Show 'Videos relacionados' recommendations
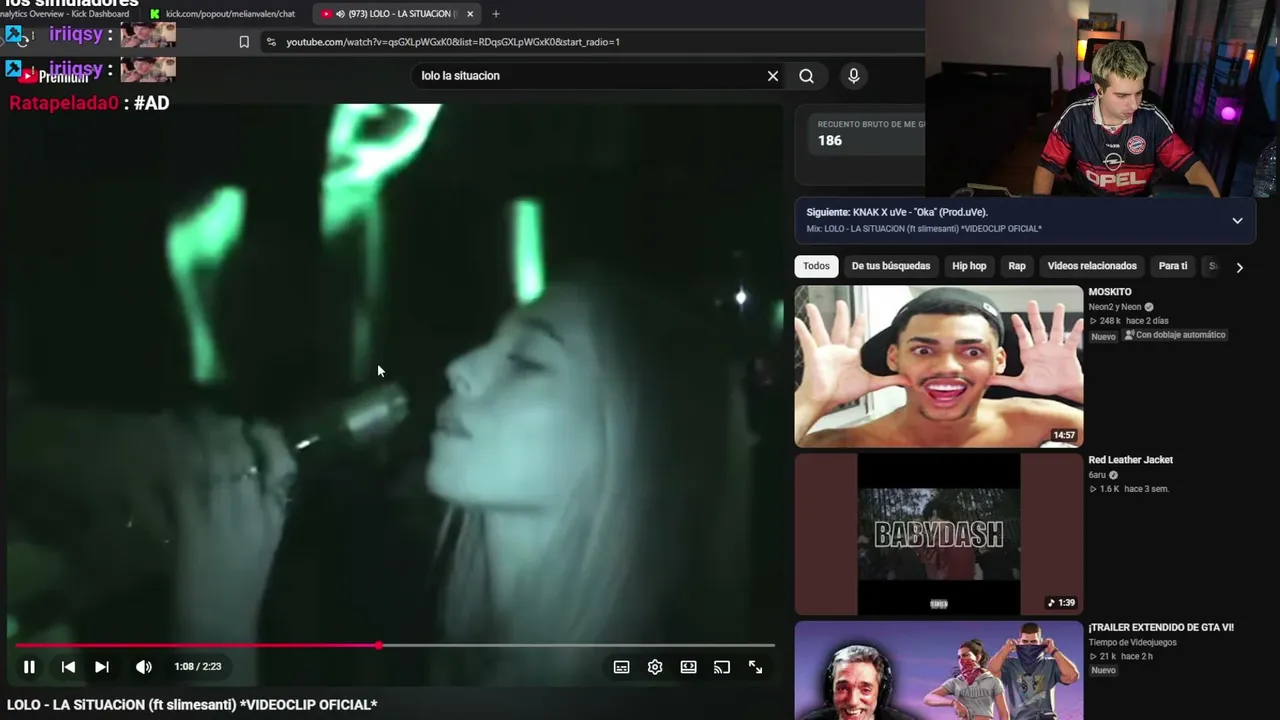This screenshot has width=1280, height=720. click(1092, 266)
